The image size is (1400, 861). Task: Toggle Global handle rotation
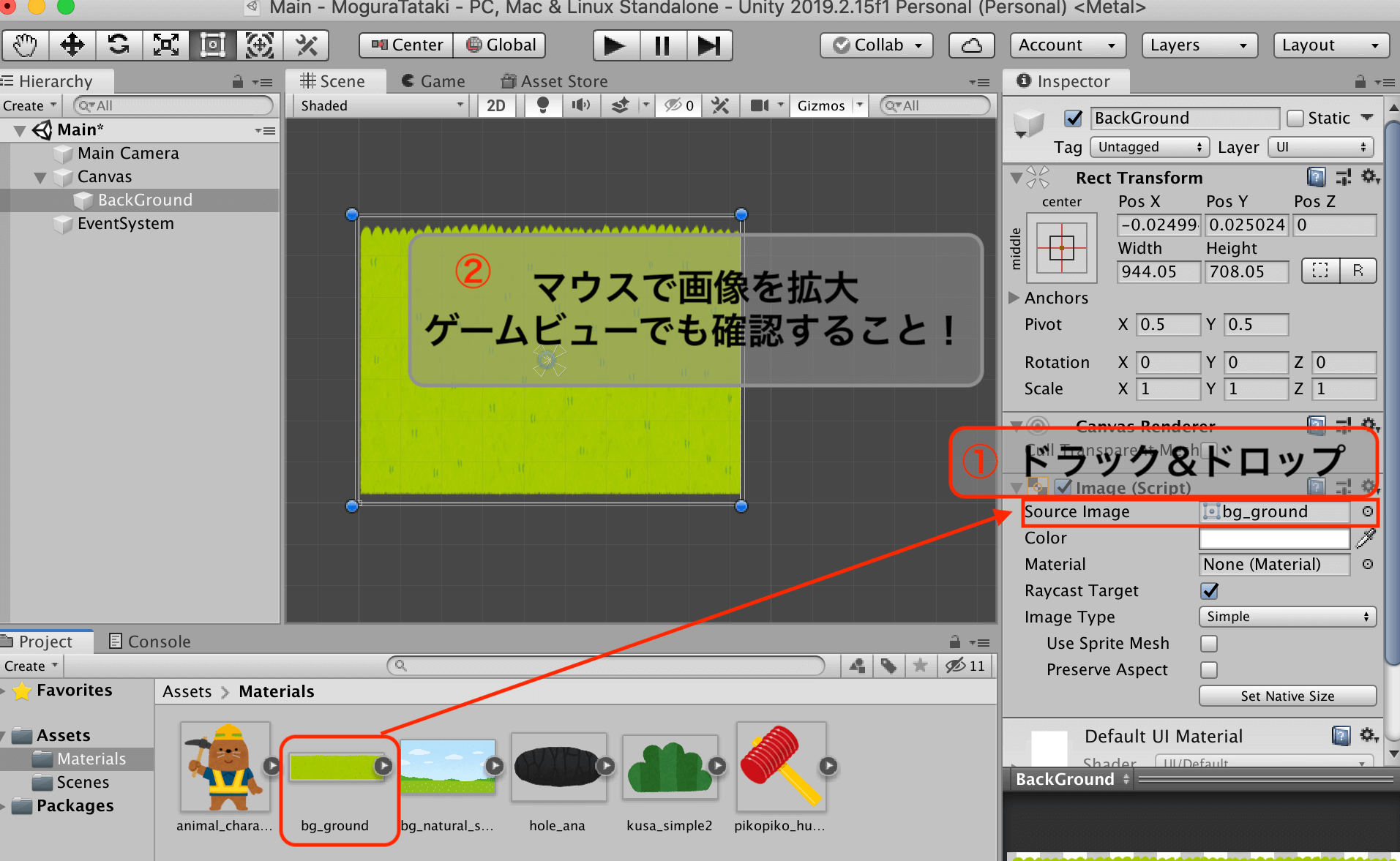click(501, 45)
